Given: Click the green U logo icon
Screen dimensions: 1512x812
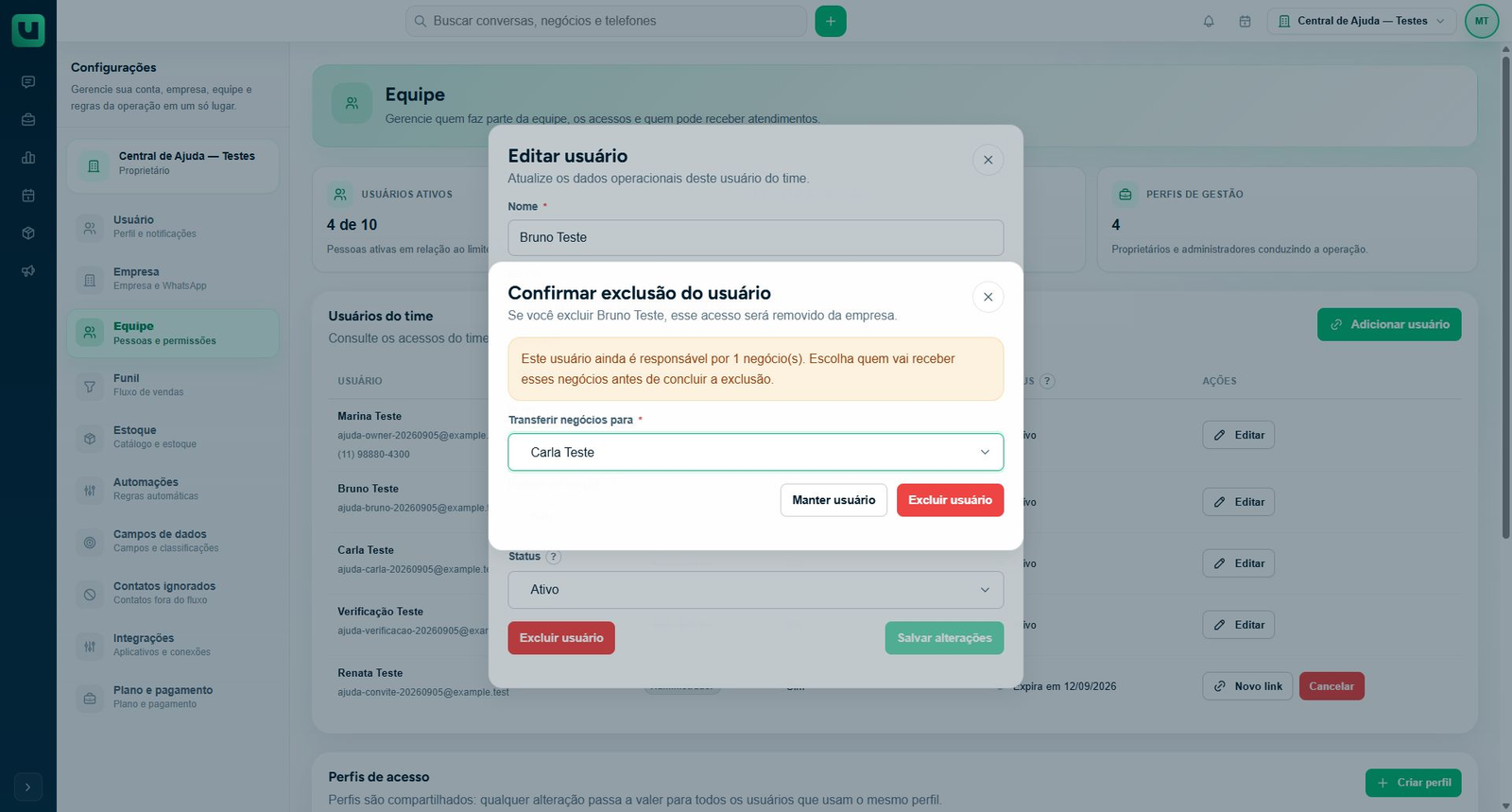Looking at the screenshot, I should tap(28, 30).
